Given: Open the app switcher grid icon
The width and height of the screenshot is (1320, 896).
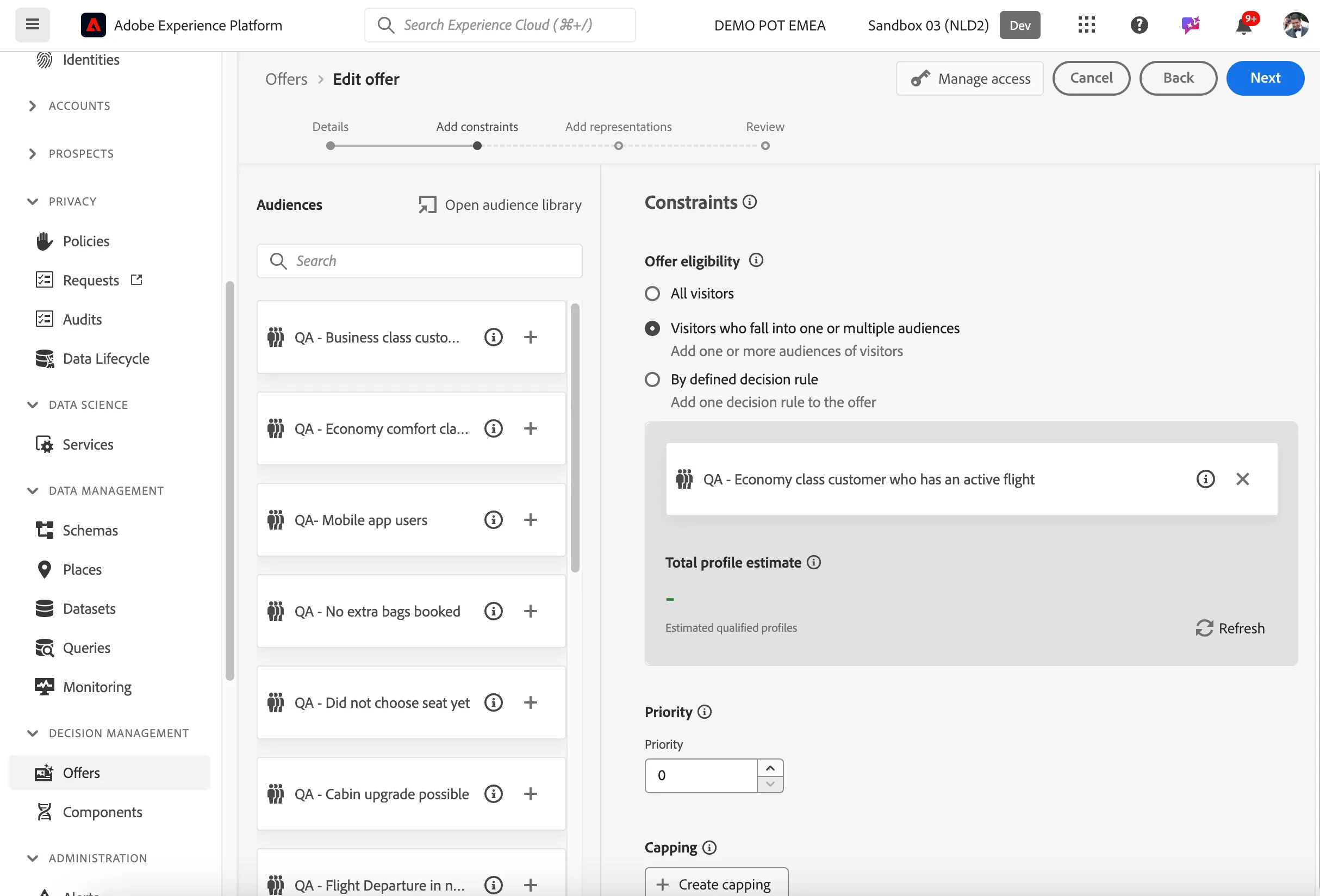Looking at the screenshot, I should coord(1086,25).
